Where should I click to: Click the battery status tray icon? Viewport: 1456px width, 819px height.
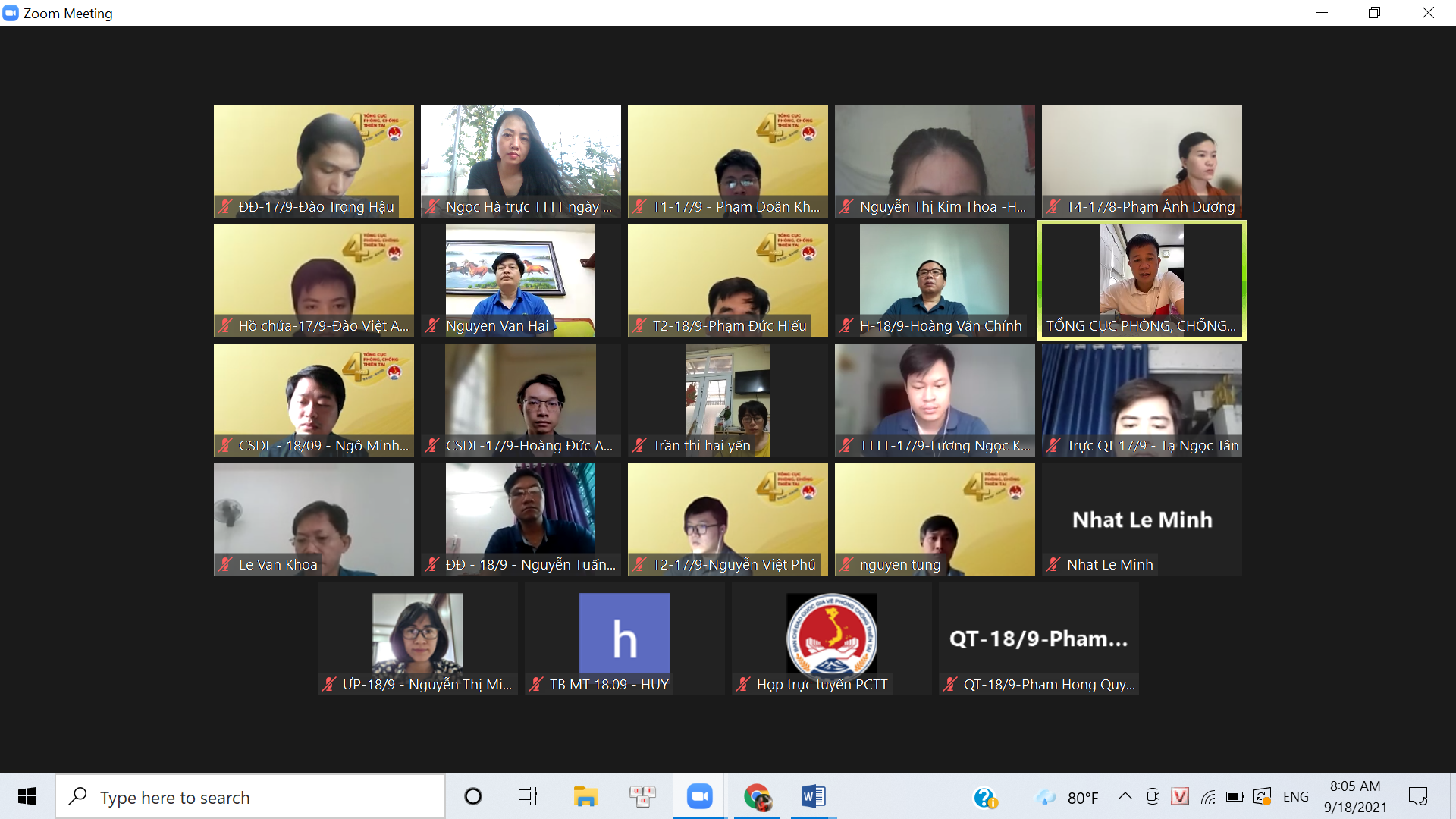[x=1235, y=797]
